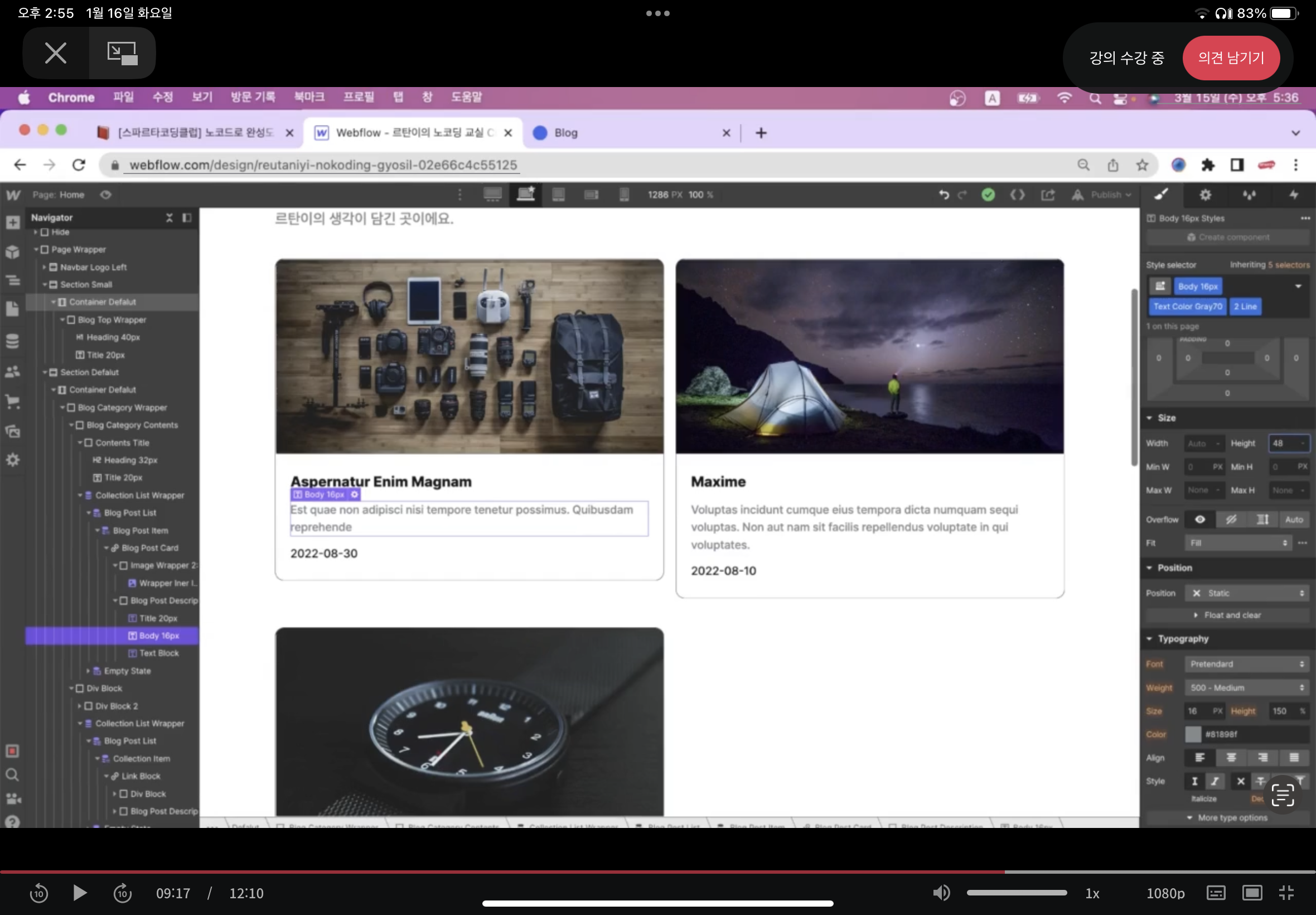Click the tent blog post thumbnail
Viewport: 1316px width, 915px height.
click(x=870, y=357)
